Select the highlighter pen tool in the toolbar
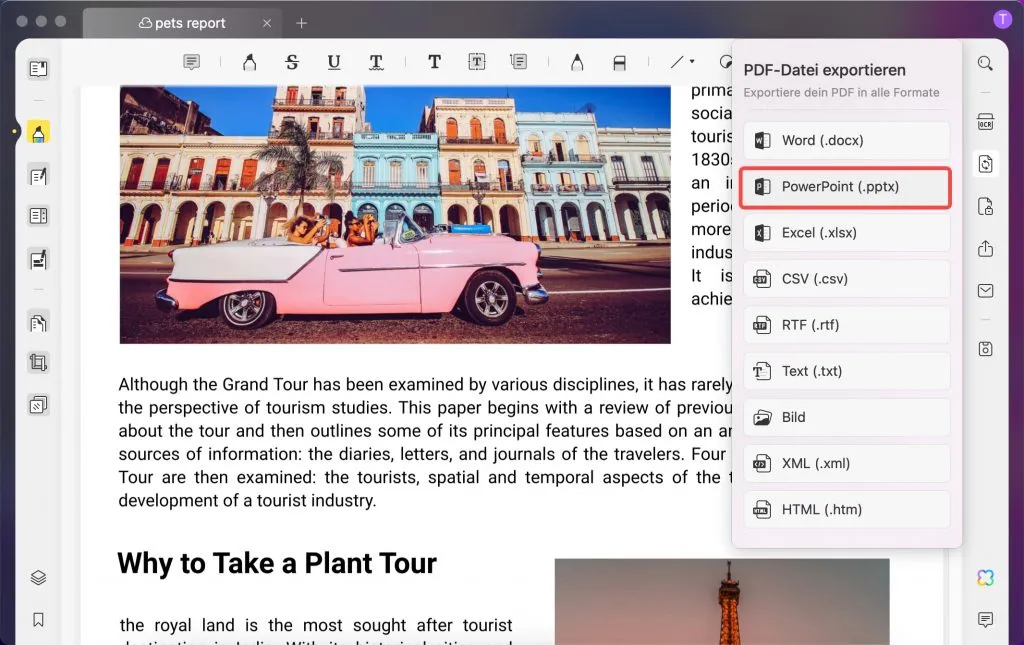Viewport: 1024px width, 645px height. click(x=251, y=62)
